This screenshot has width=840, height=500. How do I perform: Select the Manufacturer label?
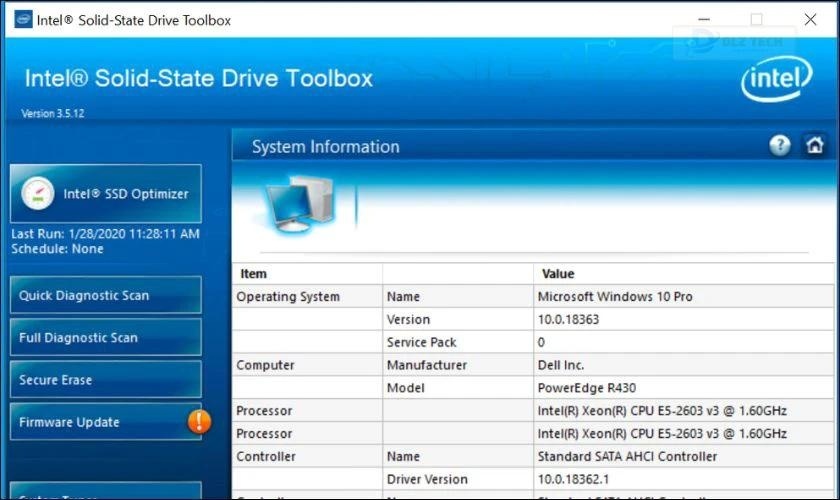click(x=426, y=365)
